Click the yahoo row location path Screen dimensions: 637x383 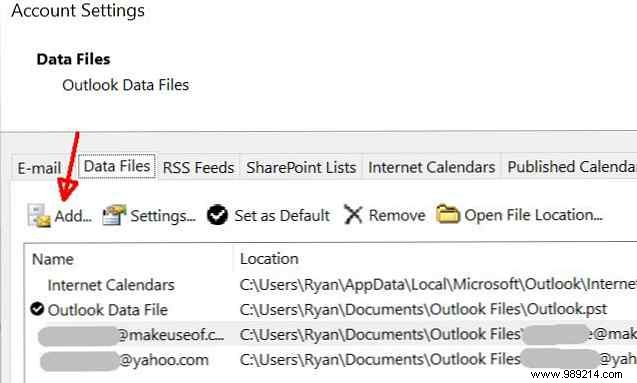[438, 359]
